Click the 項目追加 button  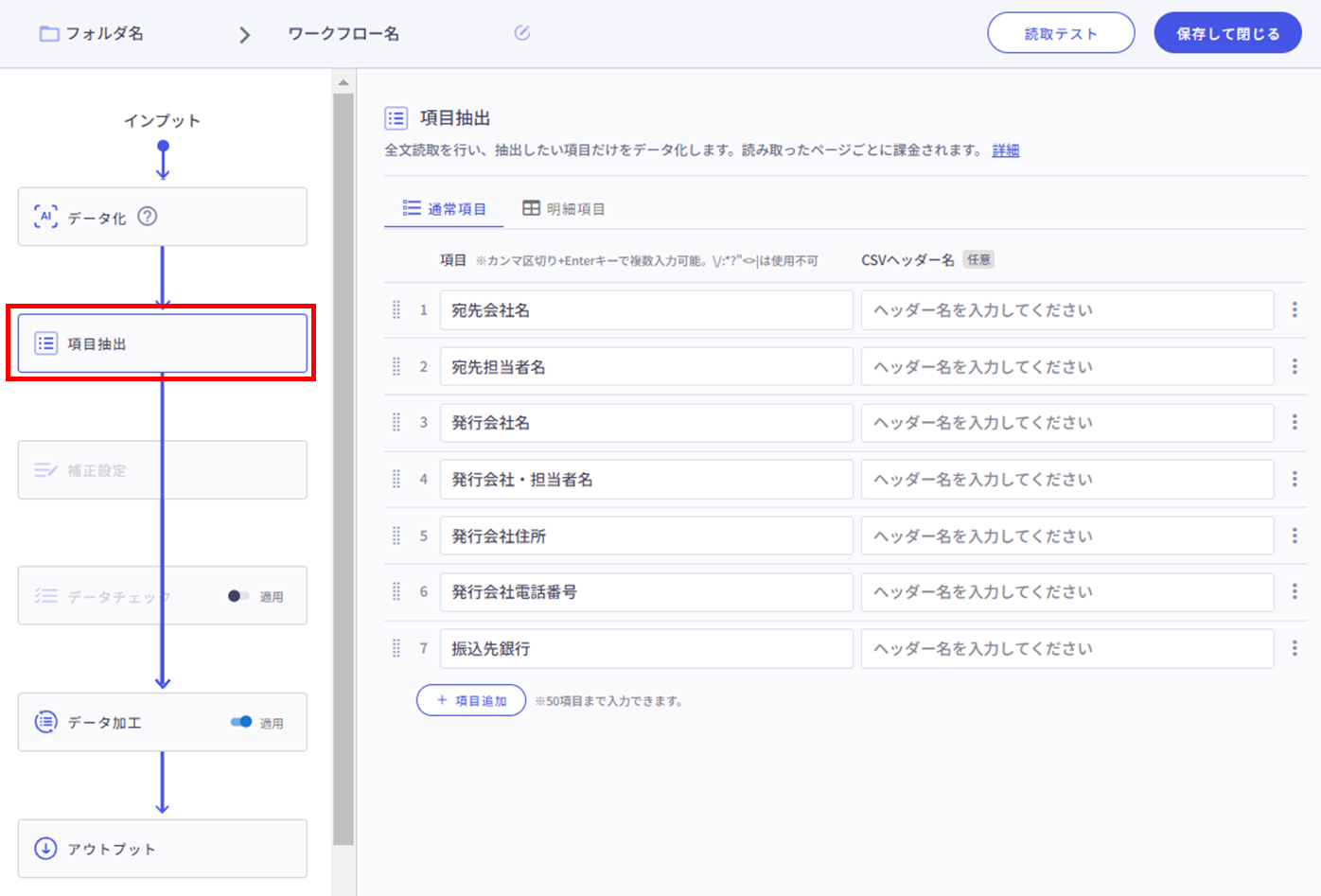[x=471, y=700]
